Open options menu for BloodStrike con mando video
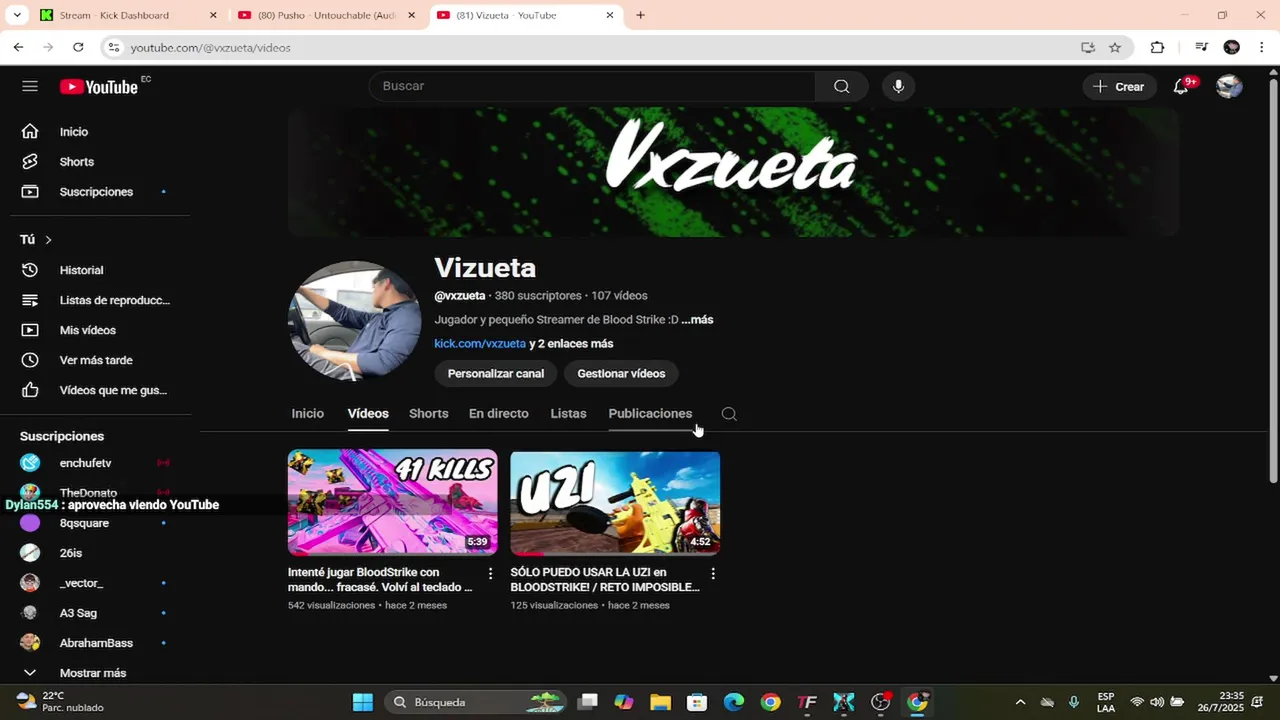The height and width of the screenshot is (720, 1280). [490, 573]
